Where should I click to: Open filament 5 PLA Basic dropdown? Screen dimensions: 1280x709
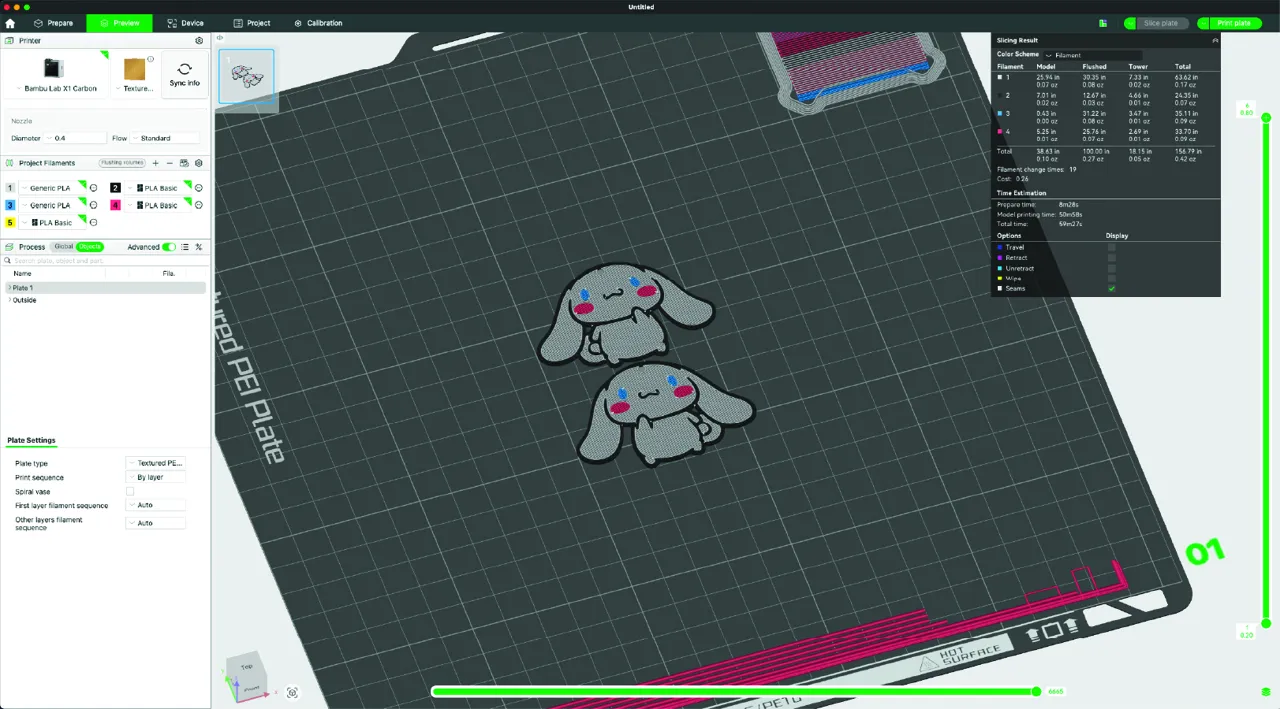click(x=52, y=222)
